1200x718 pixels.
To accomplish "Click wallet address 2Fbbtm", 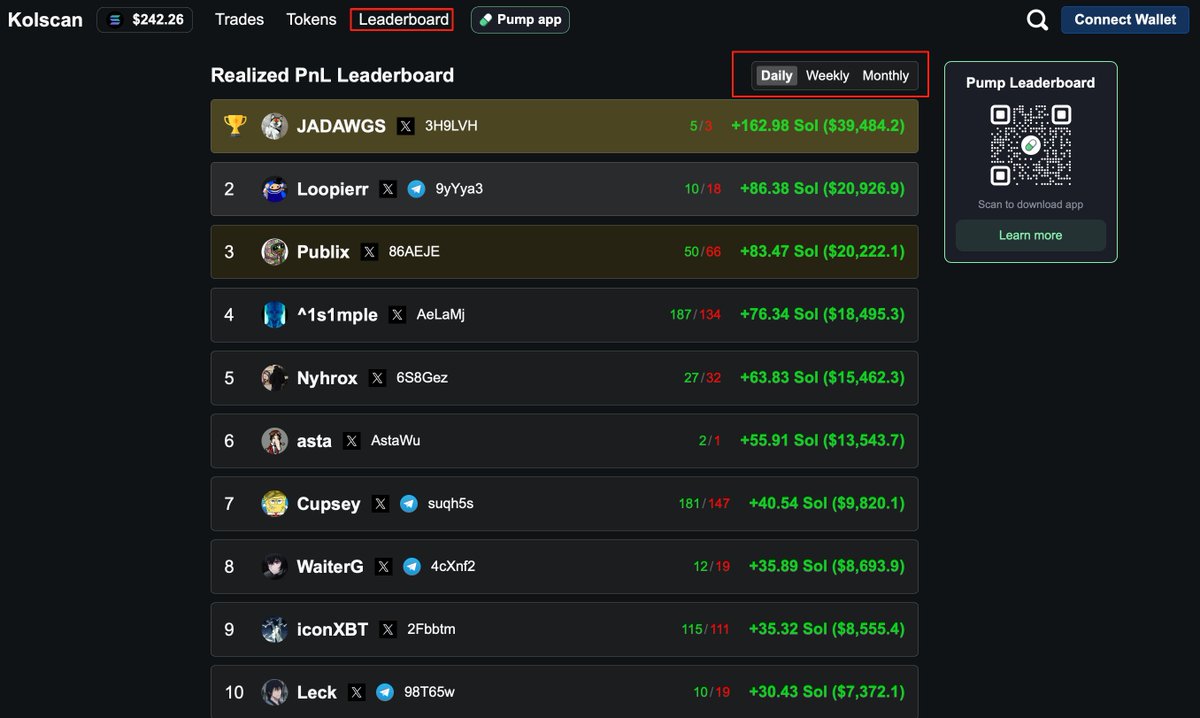I will [x=431, y=630].
